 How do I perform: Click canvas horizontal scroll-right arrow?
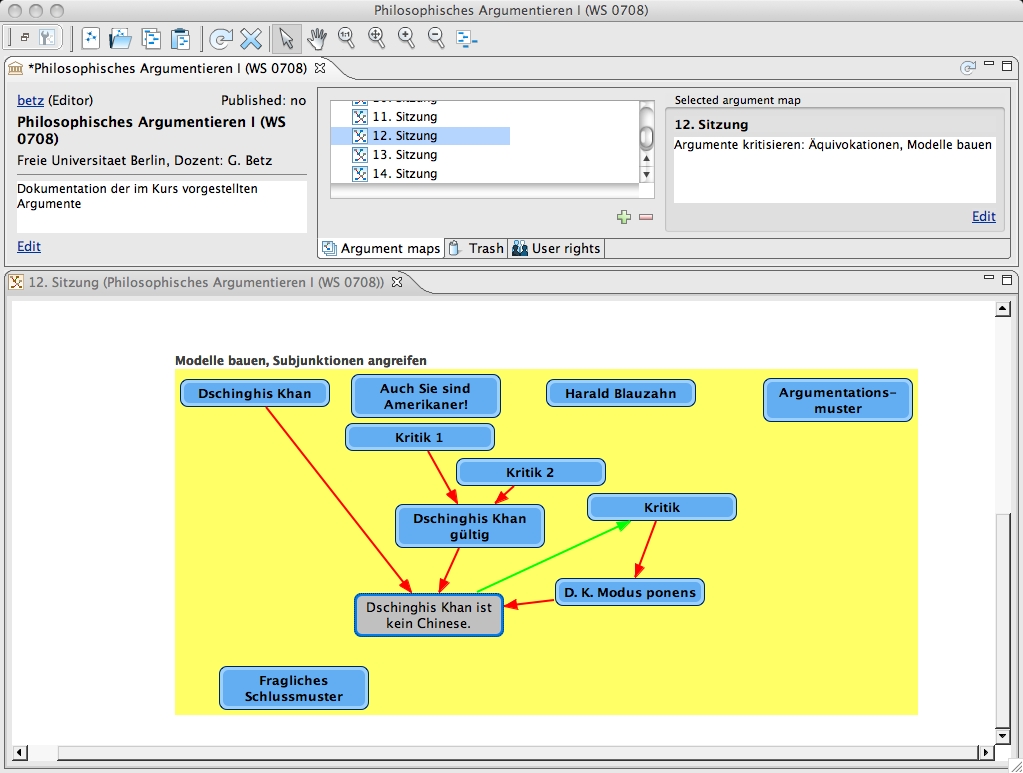coord(985,753)
